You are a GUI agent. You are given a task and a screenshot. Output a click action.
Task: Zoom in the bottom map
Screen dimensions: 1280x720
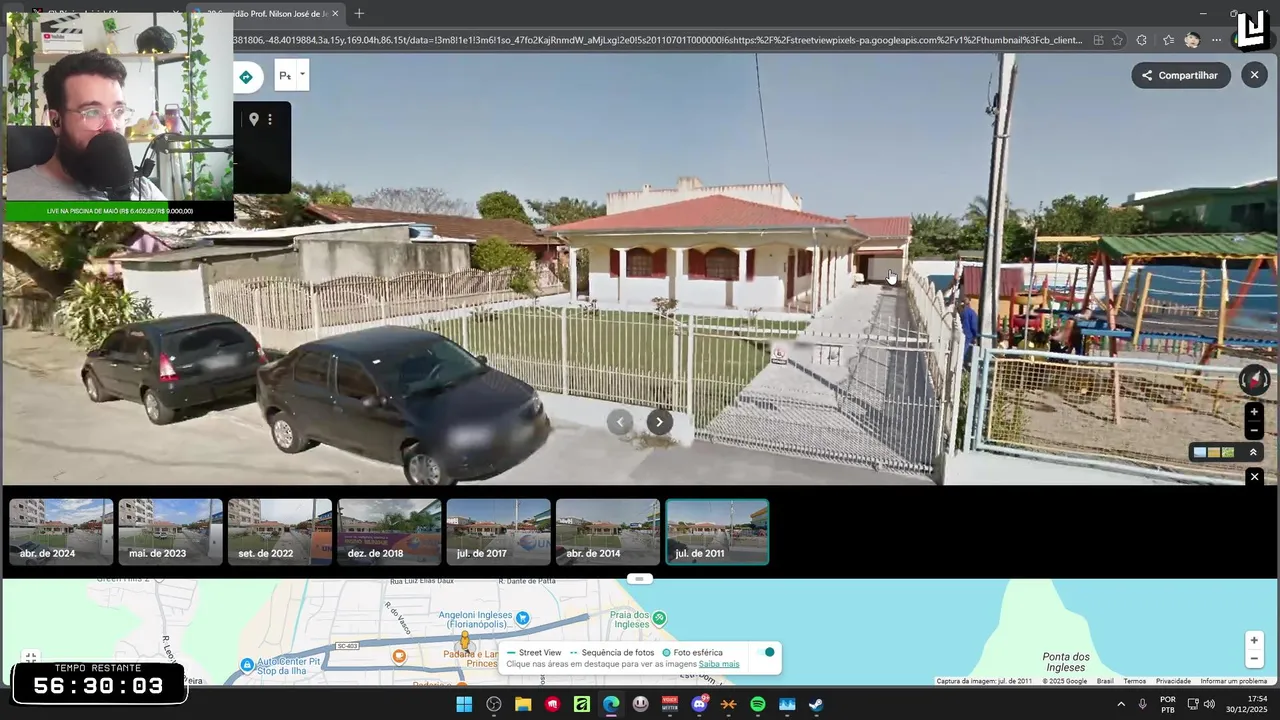click(1254, 640)
